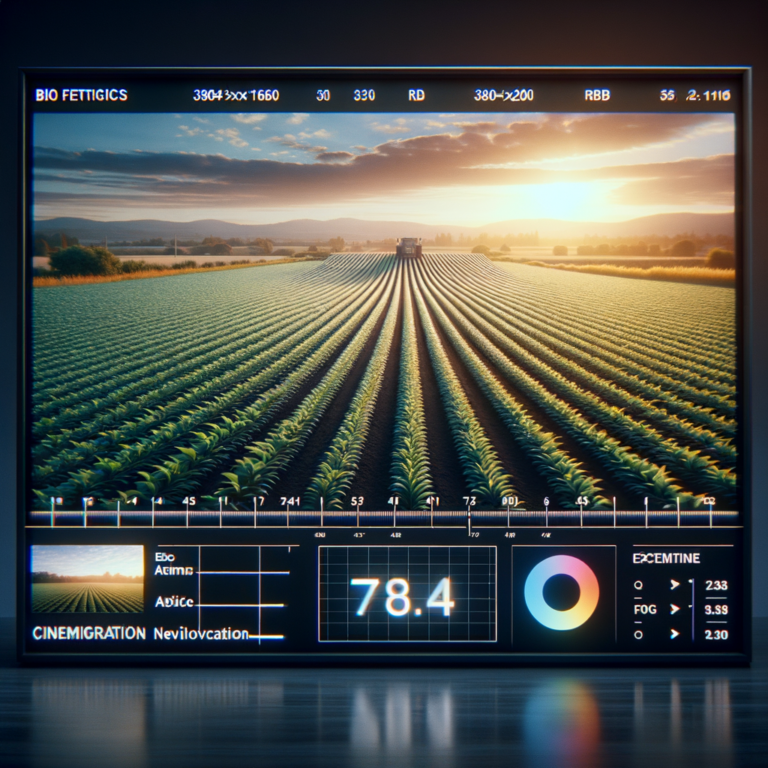Screen dimensions: 768x768
Task: Edit the FOG row numeric value
Action: coord(716,610)
